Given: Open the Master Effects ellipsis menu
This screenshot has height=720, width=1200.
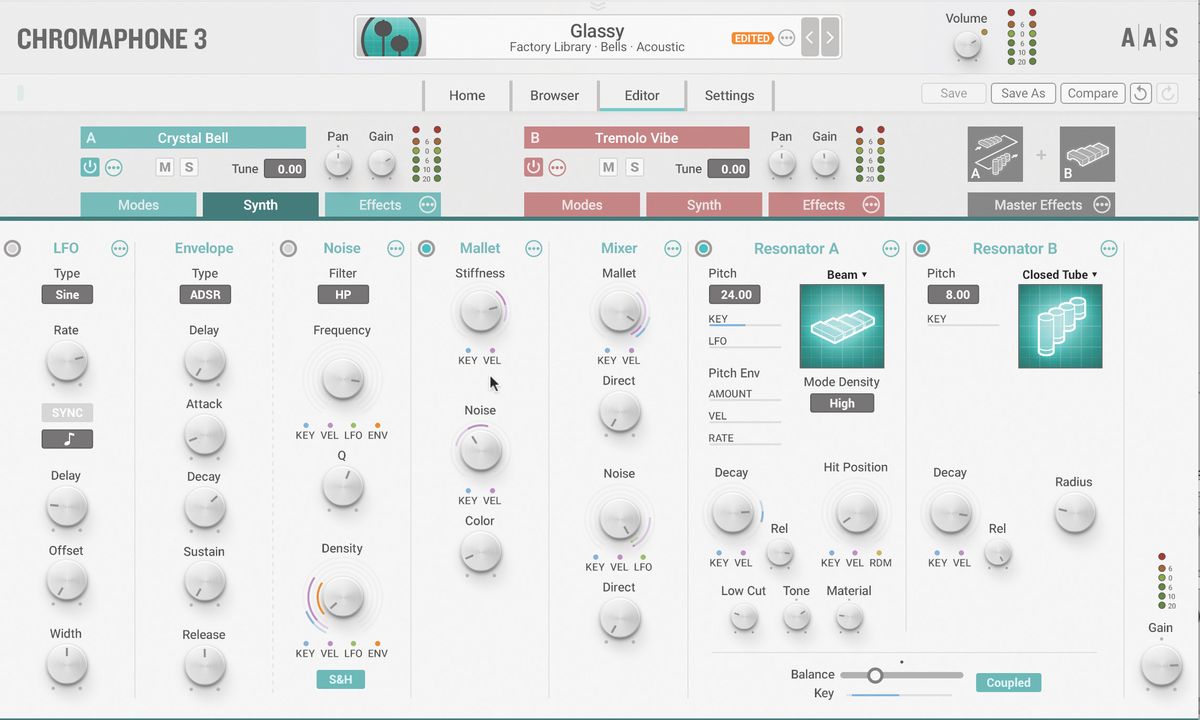Looking at the screenshot, I should pyautogui.click(x=1101, y=204).
